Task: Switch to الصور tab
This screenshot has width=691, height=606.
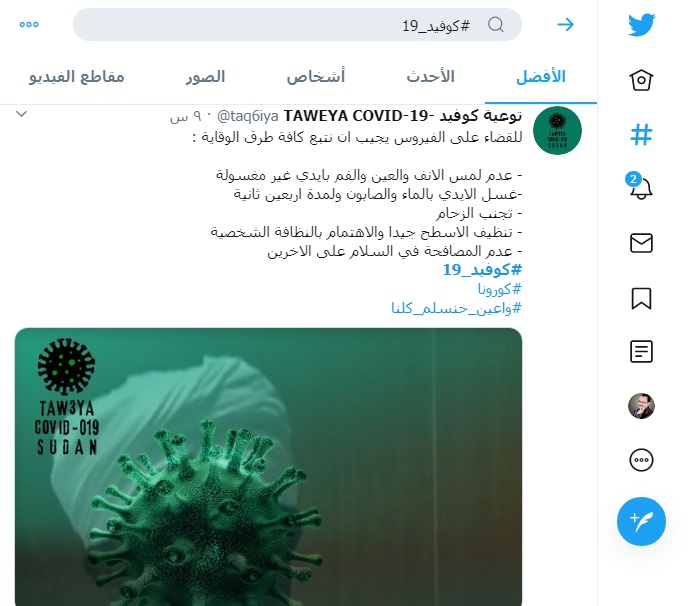Action: click(205, 77)
